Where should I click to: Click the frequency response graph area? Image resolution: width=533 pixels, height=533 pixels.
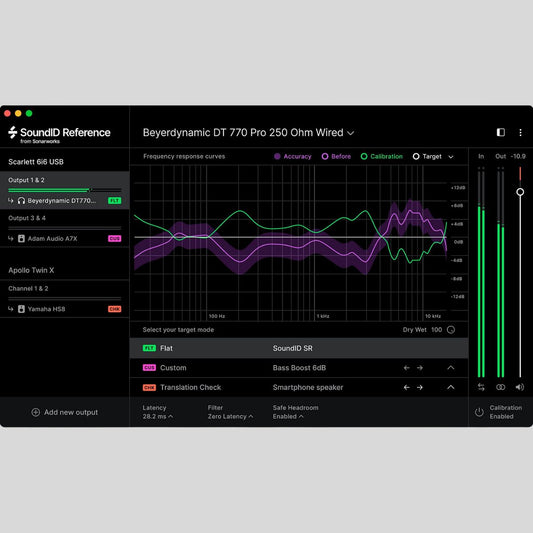[291, 243]
